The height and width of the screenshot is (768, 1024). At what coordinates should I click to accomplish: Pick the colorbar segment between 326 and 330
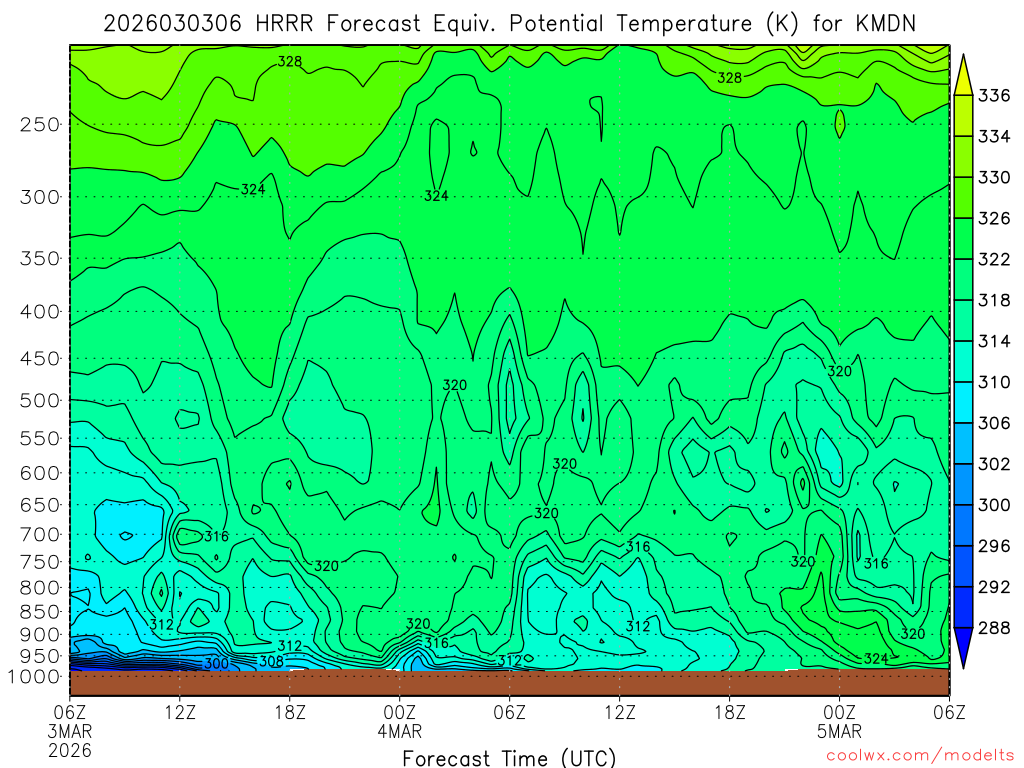(x=963, y=197)
